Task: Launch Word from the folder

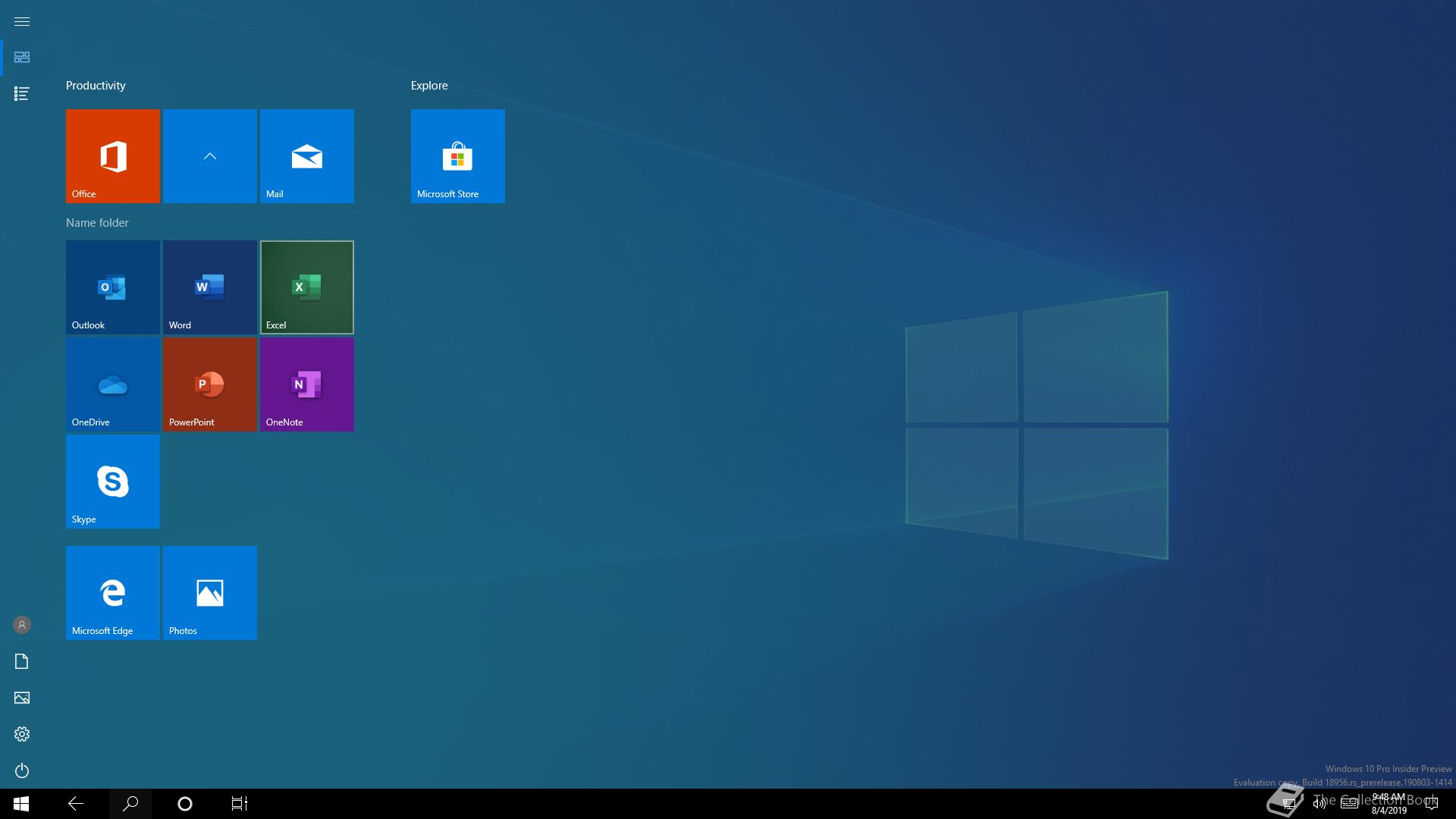Action: click(209, 287)
